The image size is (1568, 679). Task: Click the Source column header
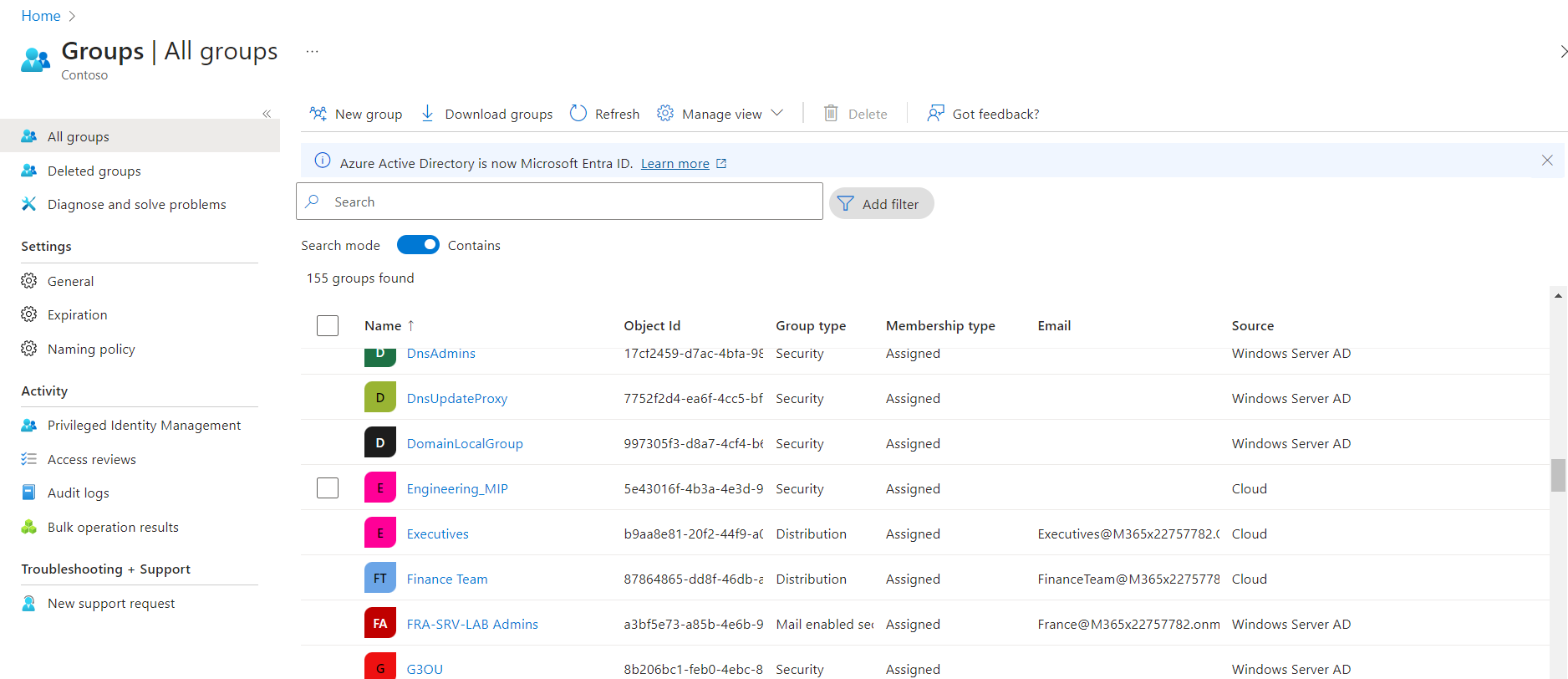pyautogui.click(x=1252, y=326)
